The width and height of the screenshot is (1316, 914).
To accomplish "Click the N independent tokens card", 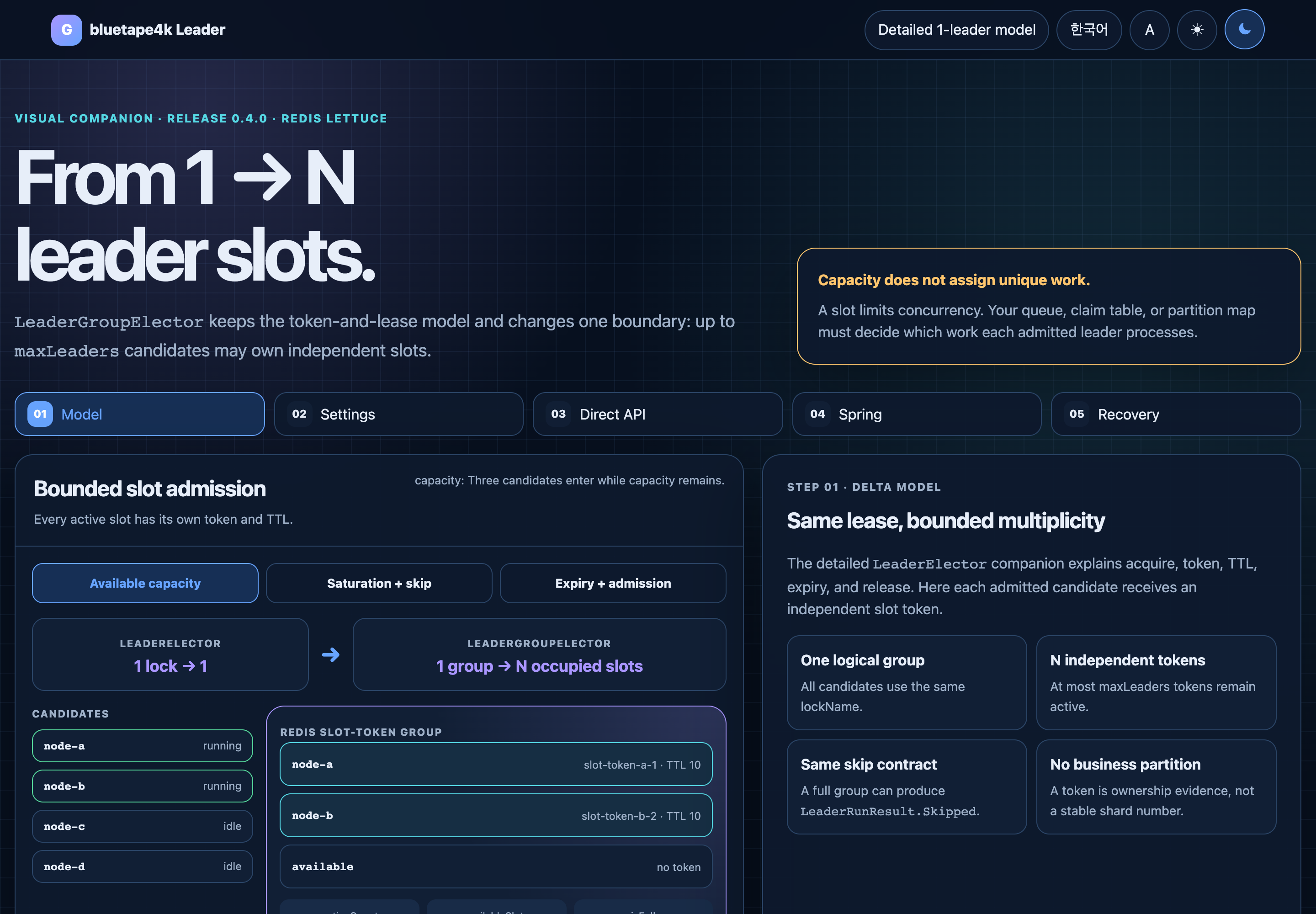I will [x=1156, y=683].
